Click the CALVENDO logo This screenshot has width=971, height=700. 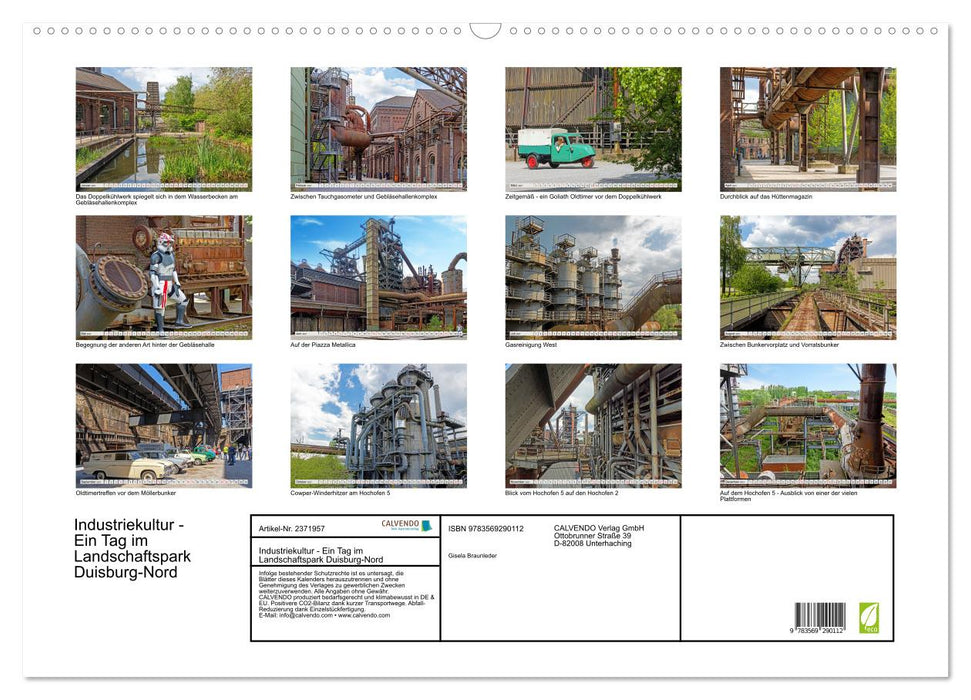[406, 525]
